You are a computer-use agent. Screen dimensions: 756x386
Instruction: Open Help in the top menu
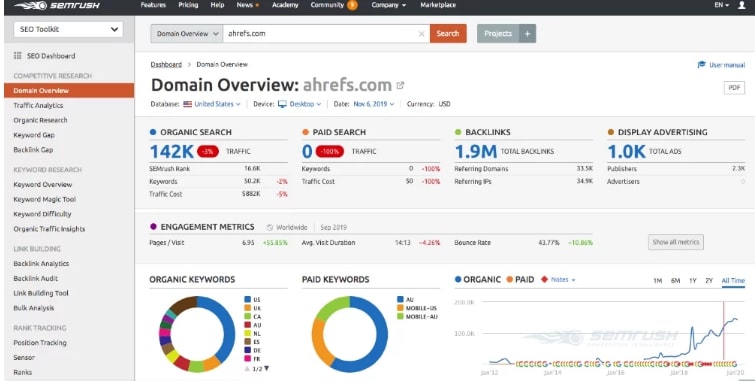click(x=217, y=5)
